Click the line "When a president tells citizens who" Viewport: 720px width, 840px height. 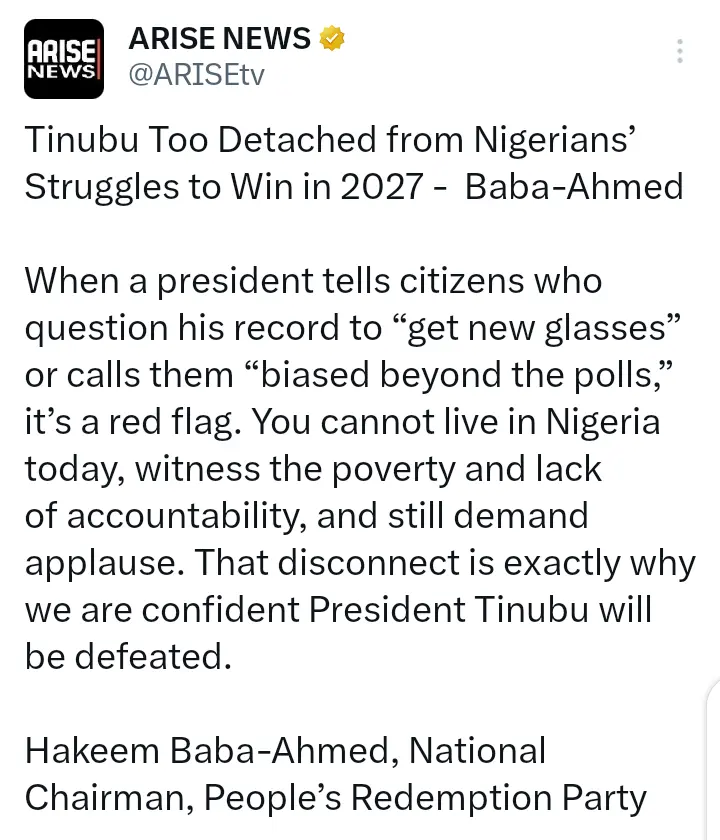[x=313, y=280]
